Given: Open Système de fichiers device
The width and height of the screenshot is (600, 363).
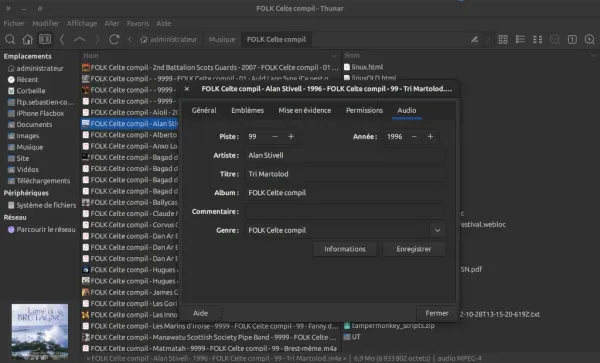Looking at the screenshot, I should point(42,205).
